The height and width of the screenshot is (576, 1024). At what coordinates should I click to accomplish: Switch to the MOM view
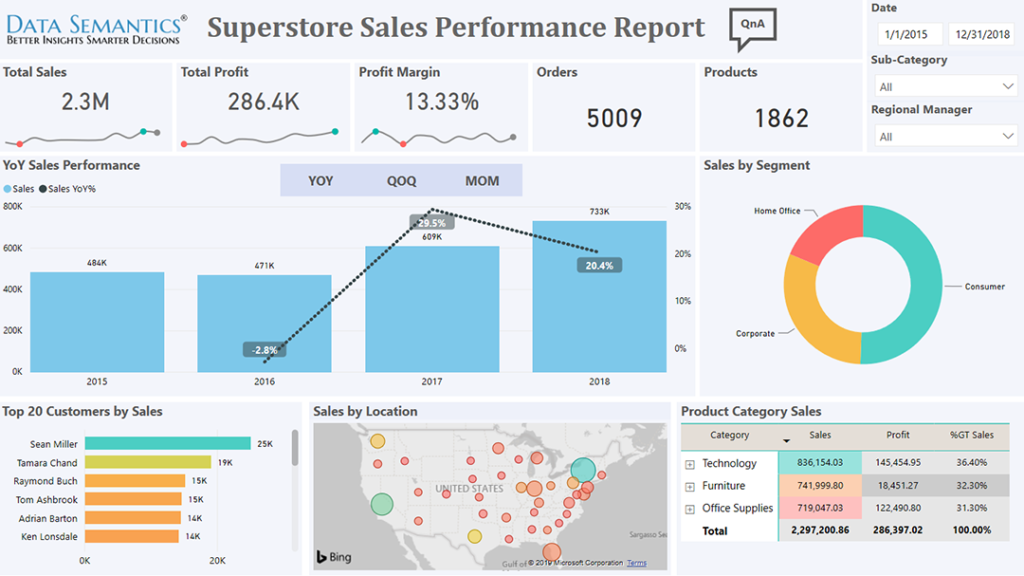pyautogui.click(x=482, y=181)
